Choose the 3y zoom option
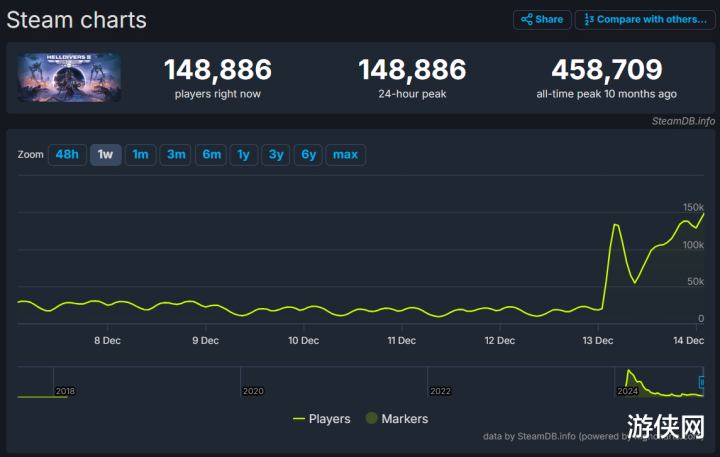 [x=276, y=155]
